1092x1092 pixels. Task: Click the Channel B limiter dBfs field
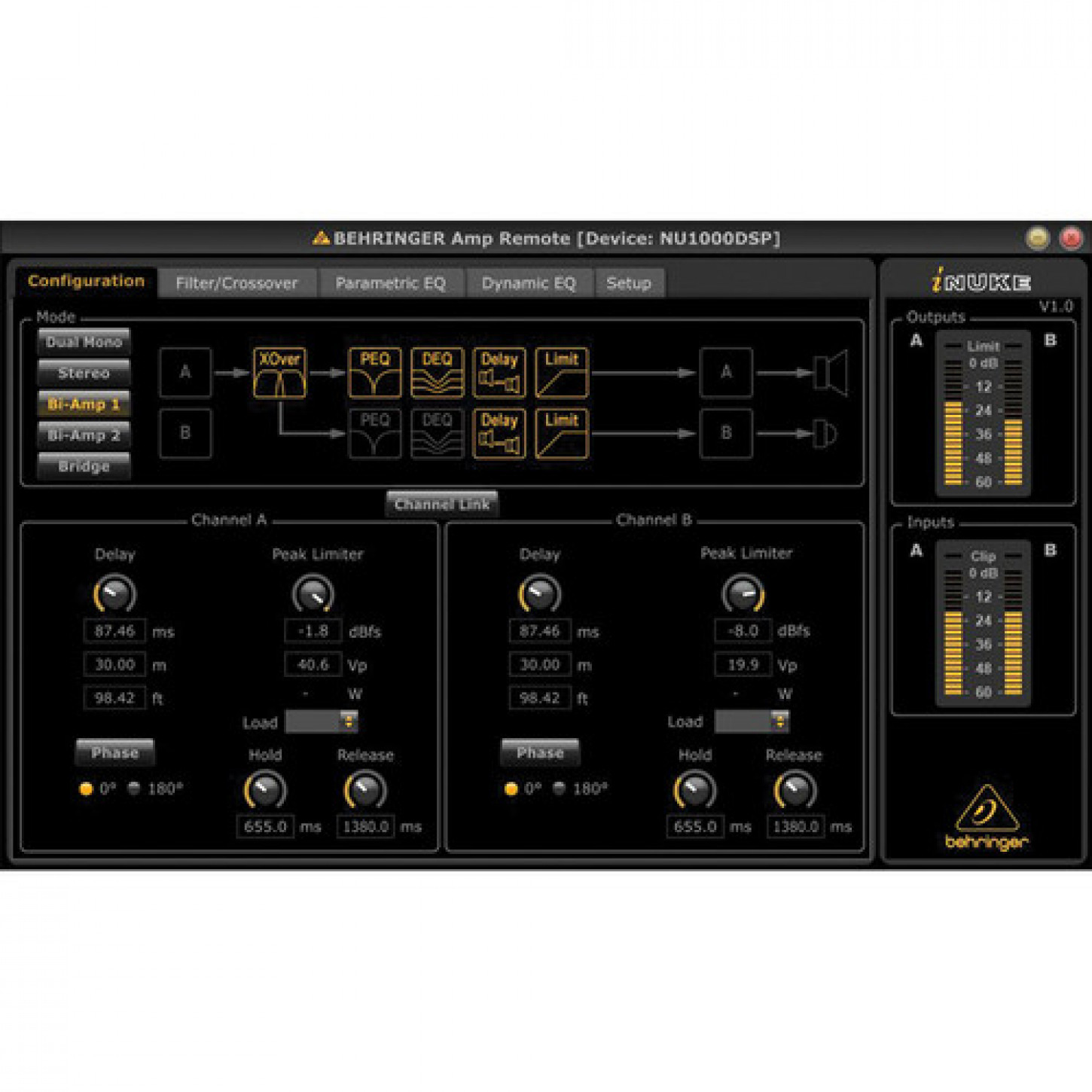[x=743, y=631]
